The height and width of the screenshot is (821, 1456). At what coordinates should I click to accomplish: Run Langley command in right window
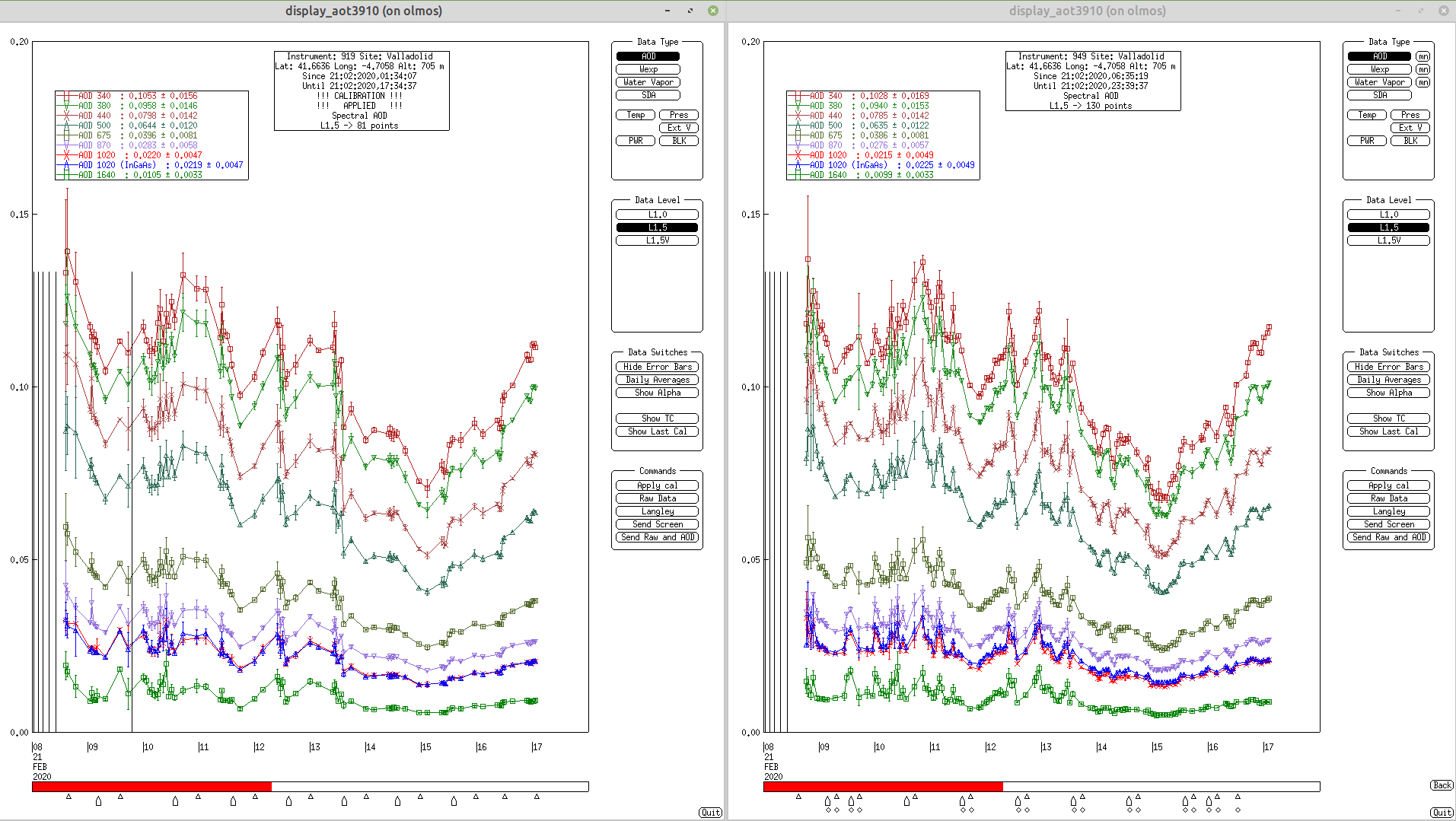1388,511
